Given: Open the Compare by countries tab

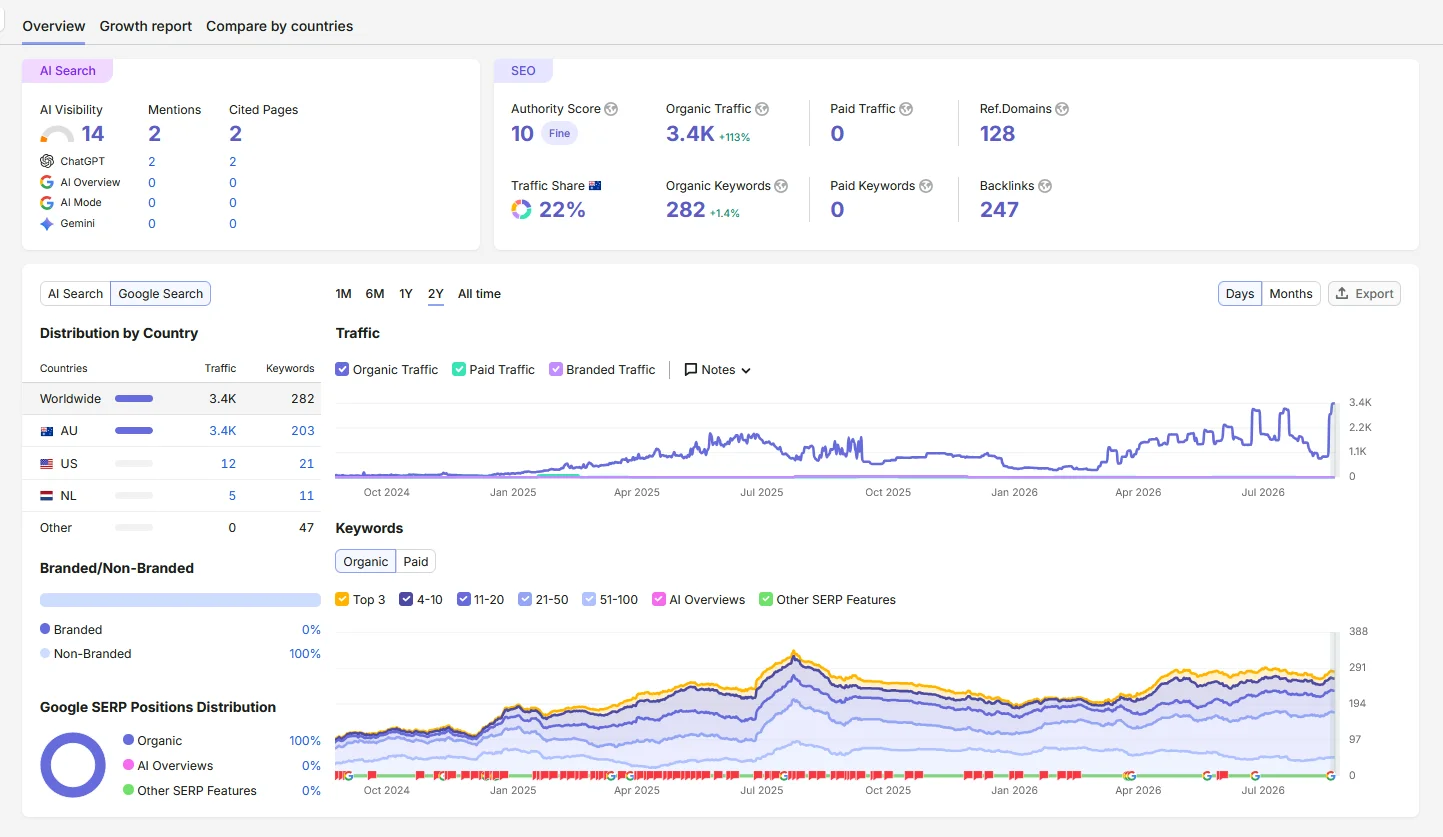Looking at the screenshot, I should [x=280, y=26].
